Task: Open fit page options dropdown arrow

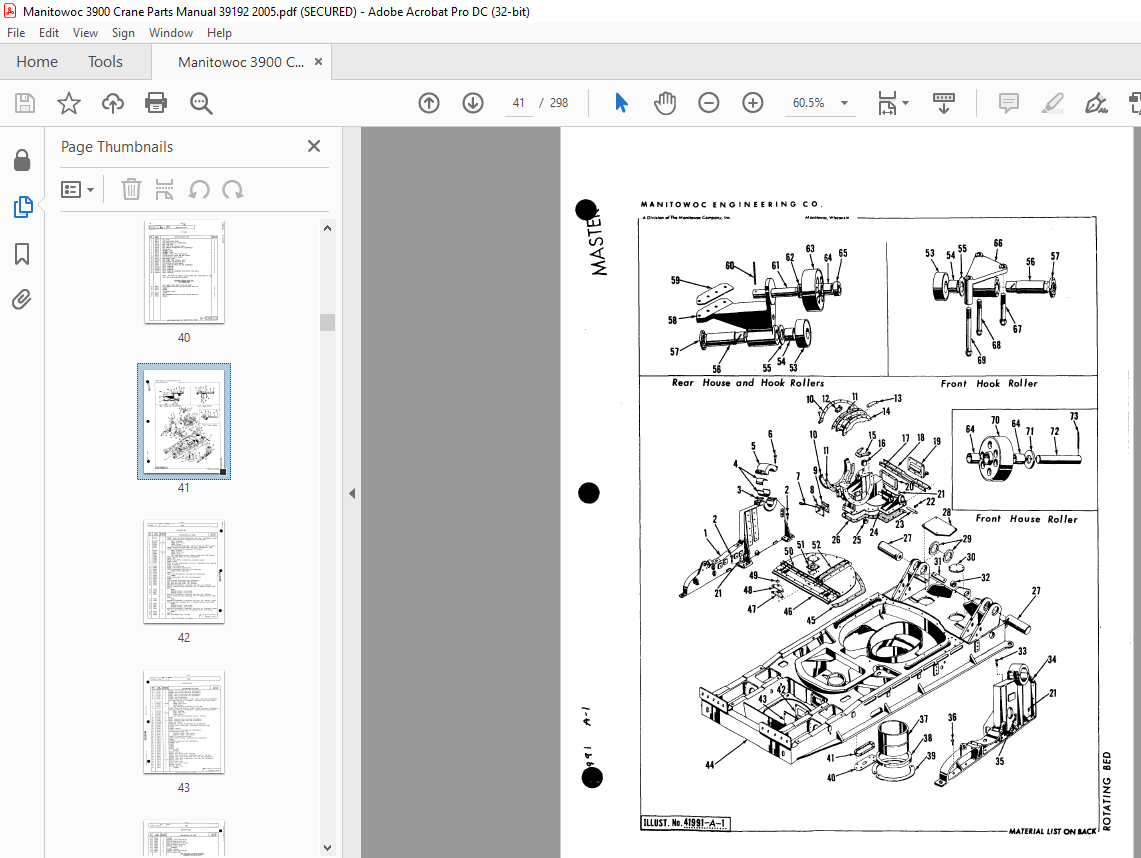Action: [905, 103]
